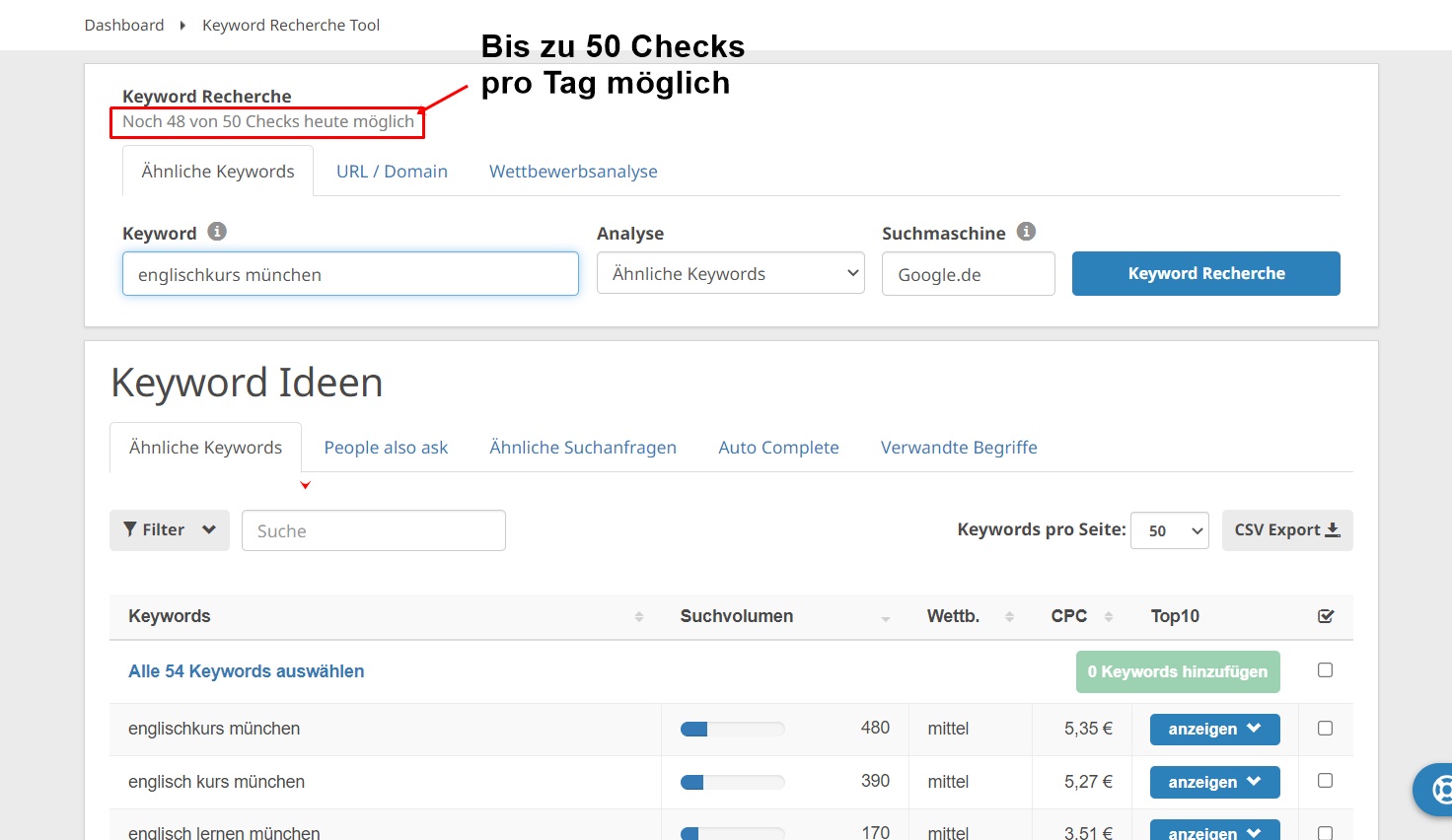The height and width of the screenshot is (840, 1452).
Task: Sort by Suchvolumen column arrow
Action: click(x=885, y=618)
